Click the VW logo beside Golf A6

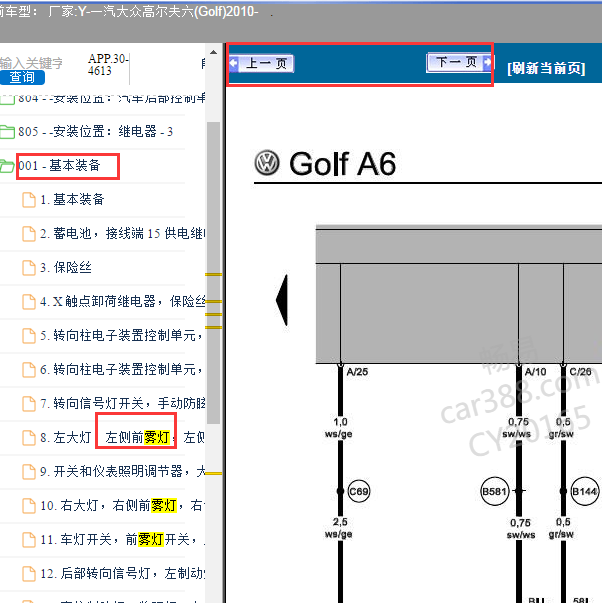[x=267, y=163]
